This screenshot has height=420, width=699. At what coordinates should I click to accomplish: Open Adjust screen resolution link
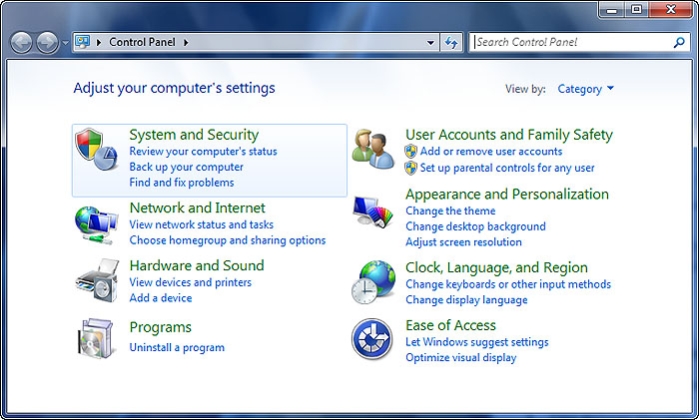coord(464,242)
